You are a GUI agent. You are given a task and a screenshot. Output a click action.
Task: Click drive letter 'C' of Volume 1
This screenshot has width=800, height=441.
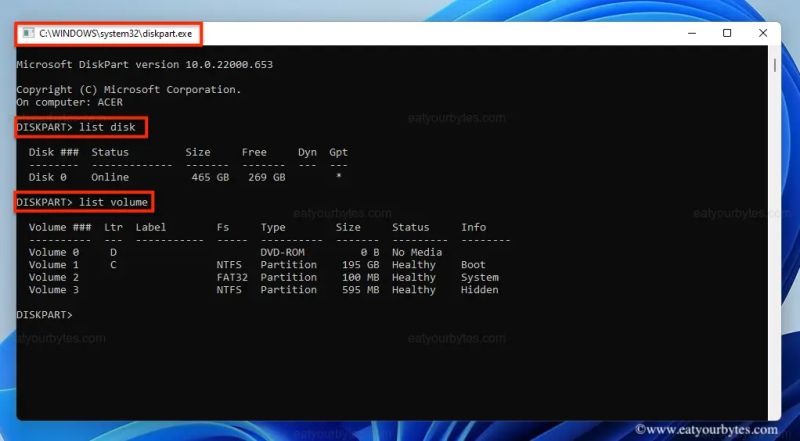coord(113,265)
